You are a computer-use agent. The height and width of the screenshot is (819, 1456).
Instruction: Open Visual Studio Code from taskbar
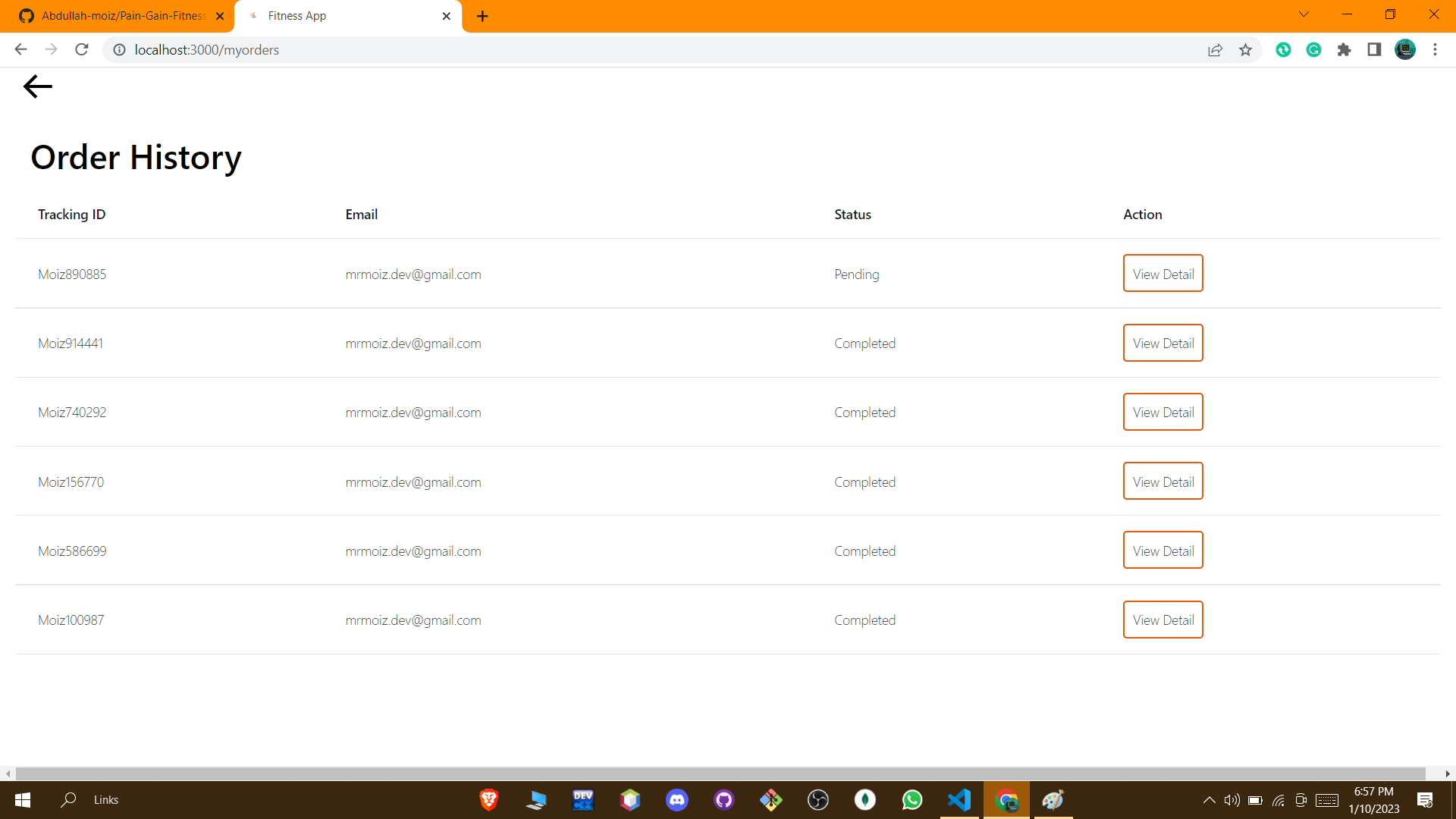959,800
